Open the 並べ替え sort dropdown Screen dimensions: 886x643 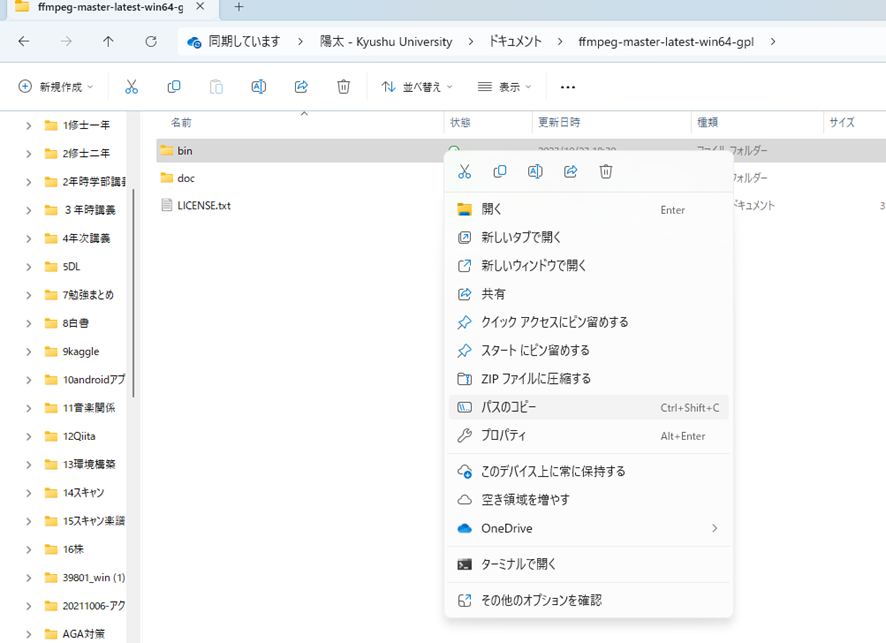(417, 87)
